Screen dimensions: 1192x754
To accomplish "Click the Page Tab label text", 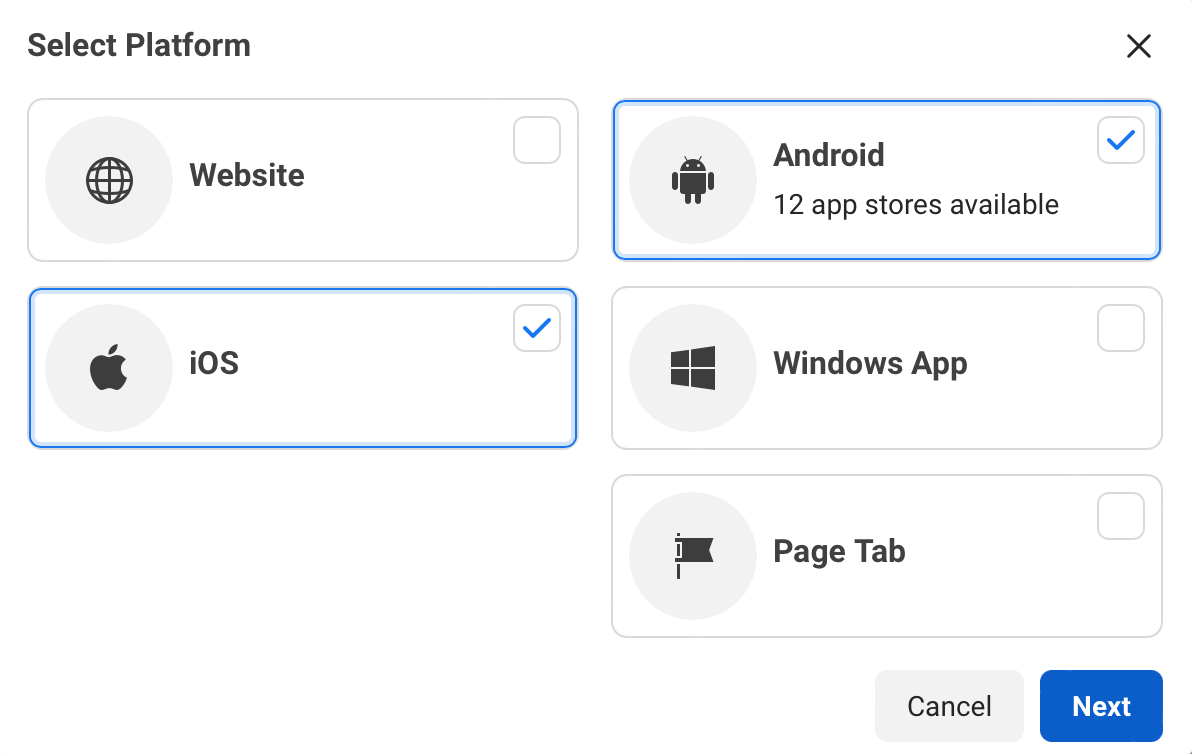I will coord(839,553).
